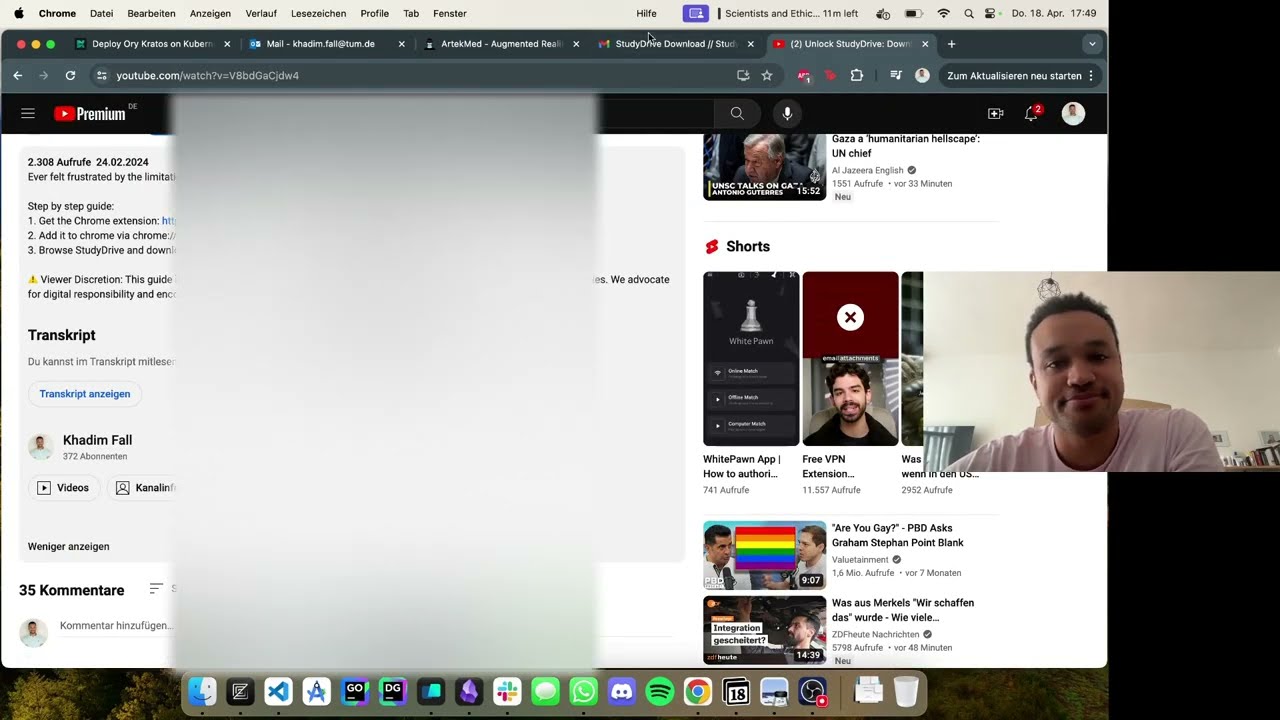1280x720 pixels.
Task: Open WhitePawn App short thumbnail
Action: point(751,358)
